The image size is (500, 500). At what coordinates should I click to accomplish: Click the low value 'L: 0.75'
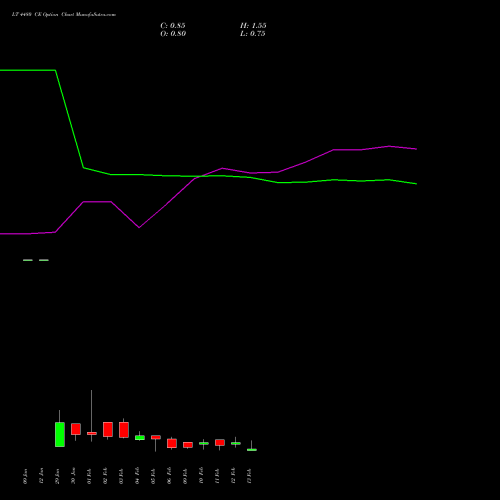[x=253, y=34]
